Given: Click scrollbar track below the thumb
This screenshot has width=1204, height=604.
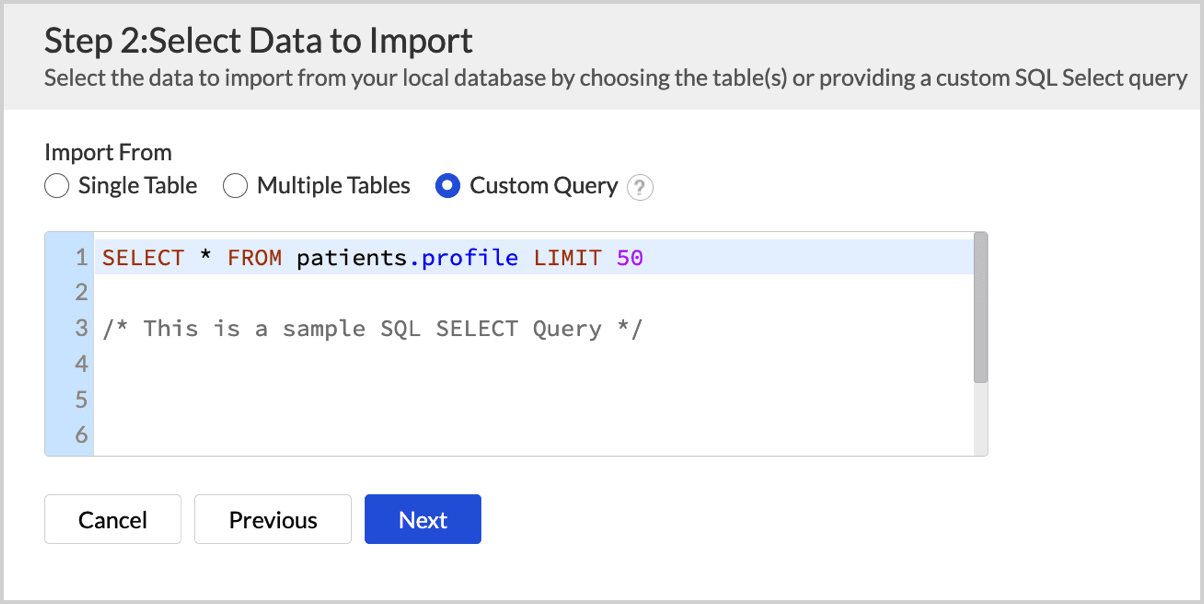Looking at the screenshot, I should 980,420.
